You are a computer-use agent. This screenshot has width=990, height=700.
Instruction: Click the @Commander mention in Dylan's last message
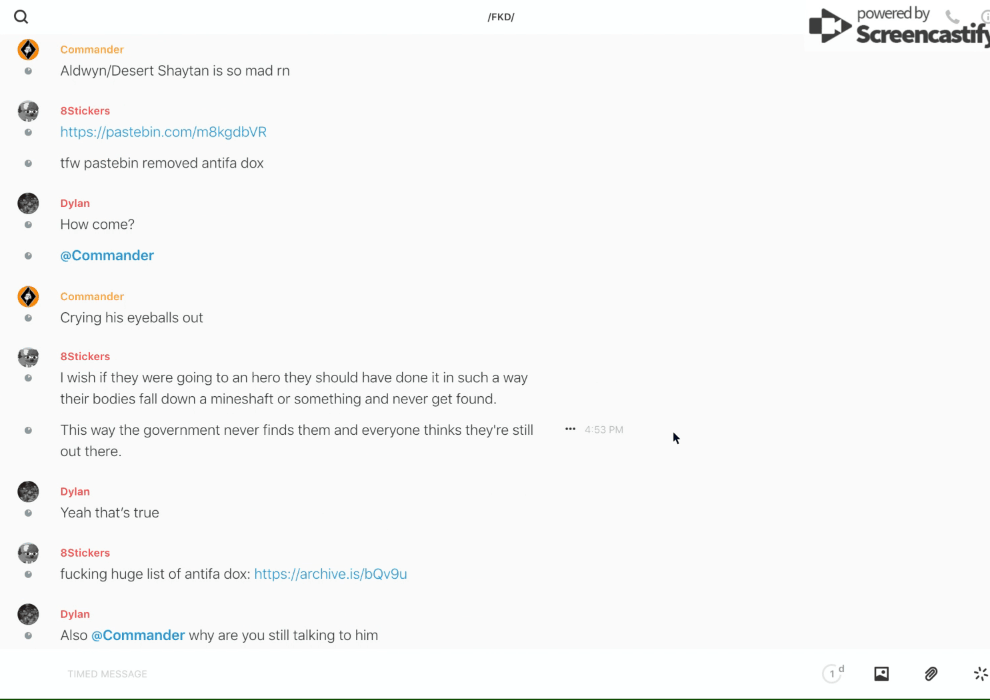point(138,635)
